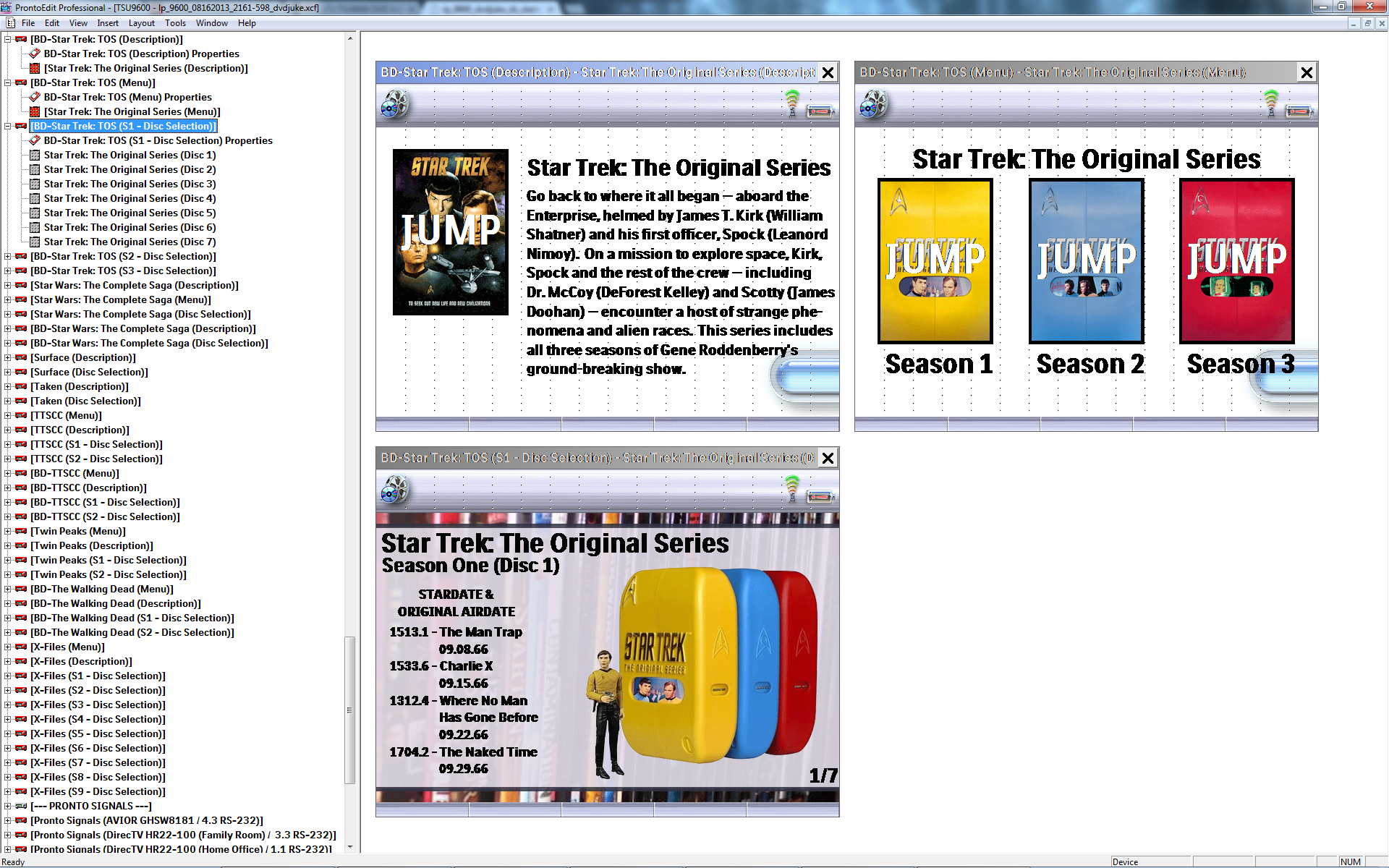
Task: Collapse BD-Star Trek: TOS (S1 - Disc Selection) node
Action: (7, 126)
